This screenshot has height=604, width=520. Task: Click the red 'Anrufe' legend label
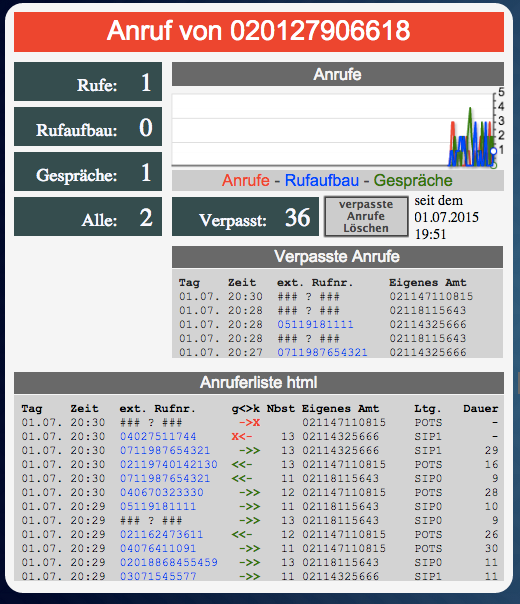click(246, 180)
